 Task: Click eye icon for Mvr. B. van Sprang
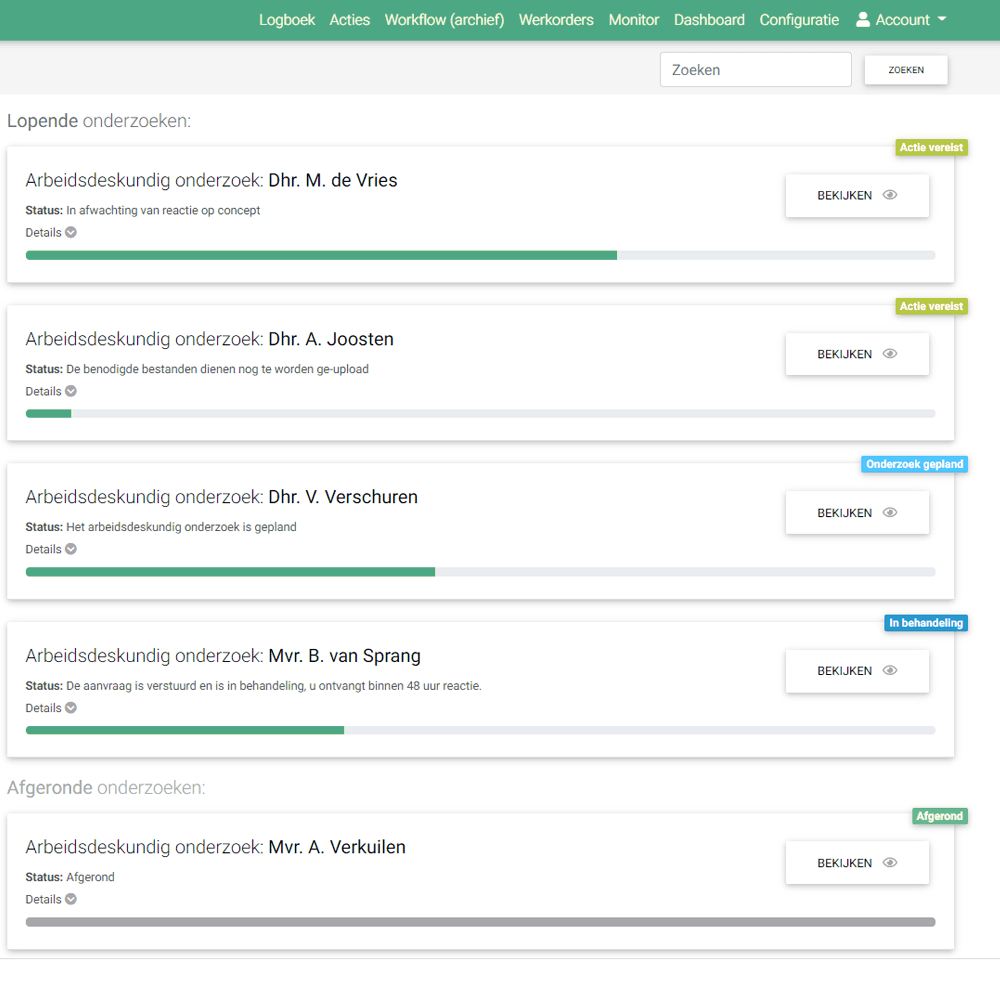click(890, 671)
